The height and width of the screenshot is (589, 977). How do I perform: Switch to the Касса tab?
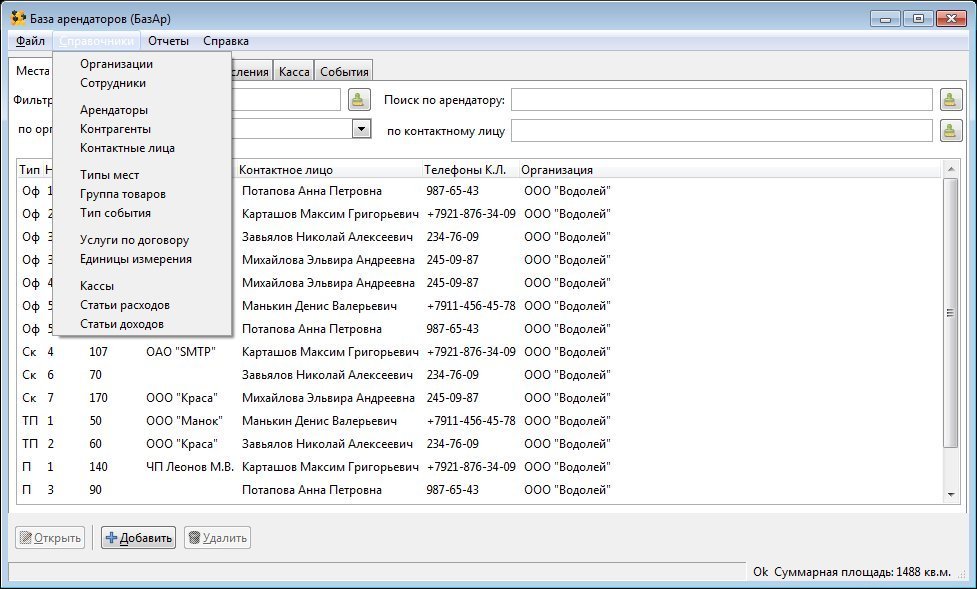(x=294, y=71)
